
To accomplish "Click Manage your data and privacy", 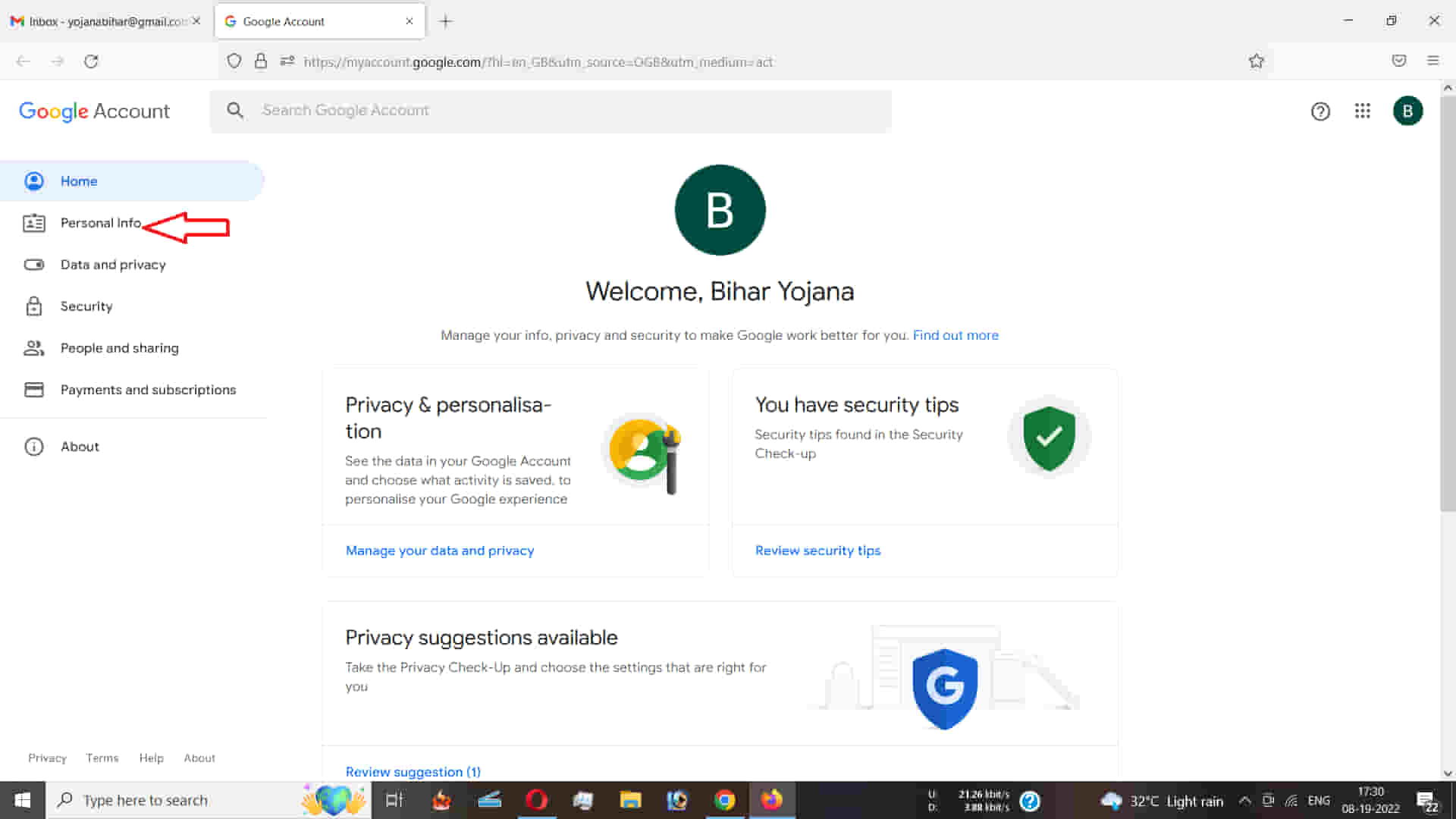I will 440,551.
